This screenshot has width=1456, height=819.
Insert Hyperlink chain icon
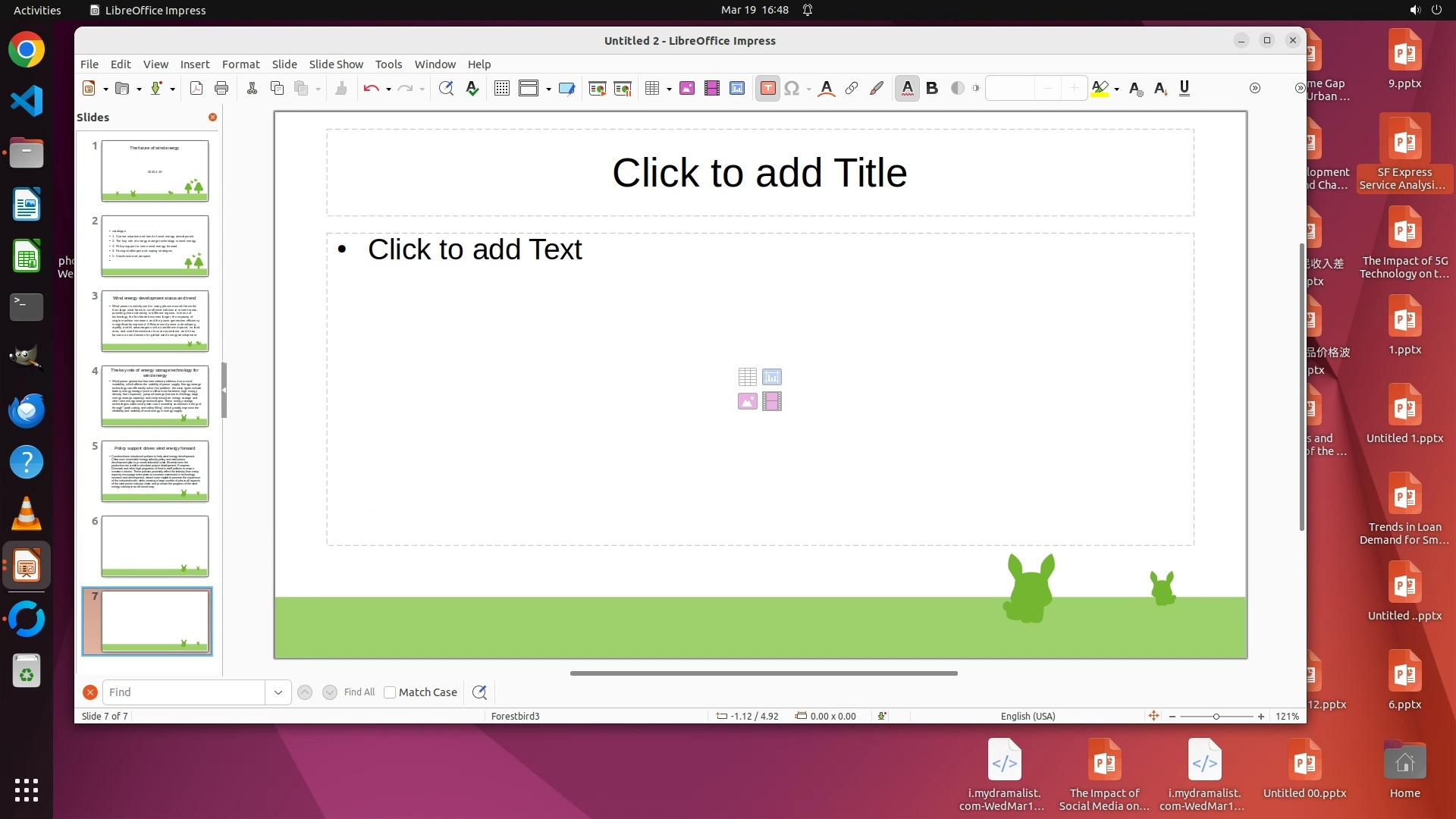852,89
